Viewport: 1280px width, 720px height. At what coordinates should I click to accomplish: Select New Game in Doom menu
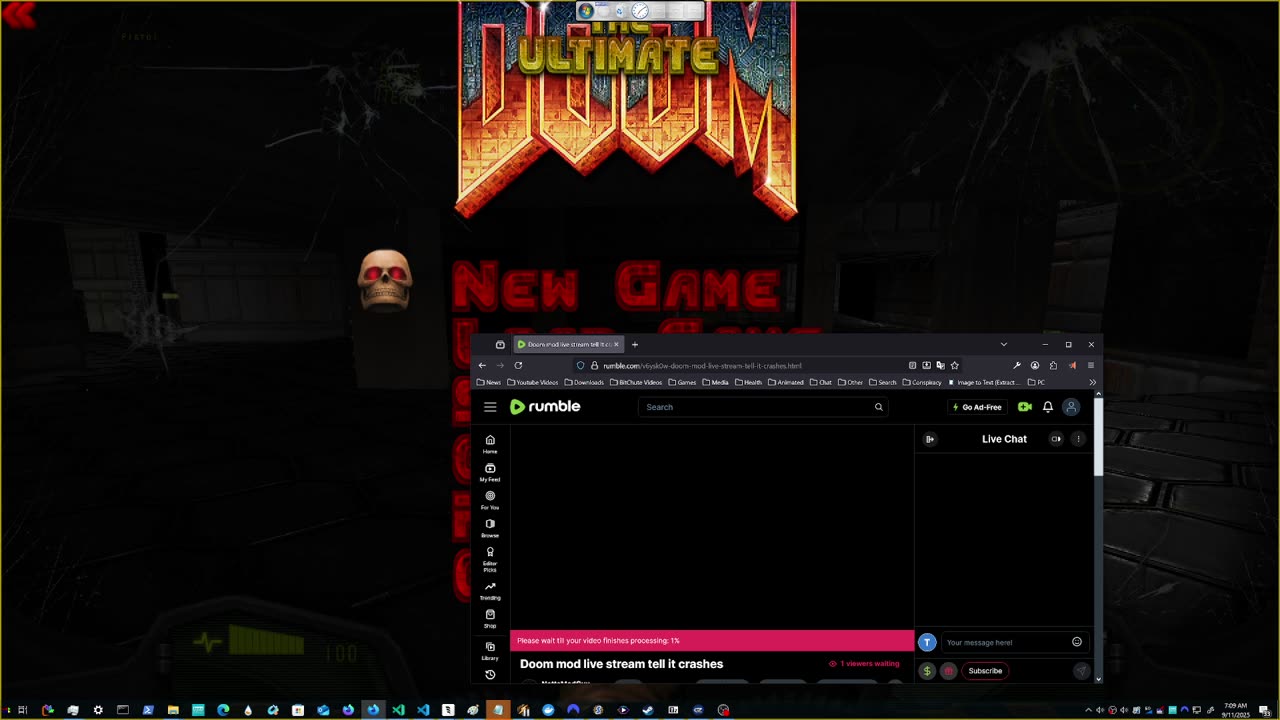(x=616, y=288)
